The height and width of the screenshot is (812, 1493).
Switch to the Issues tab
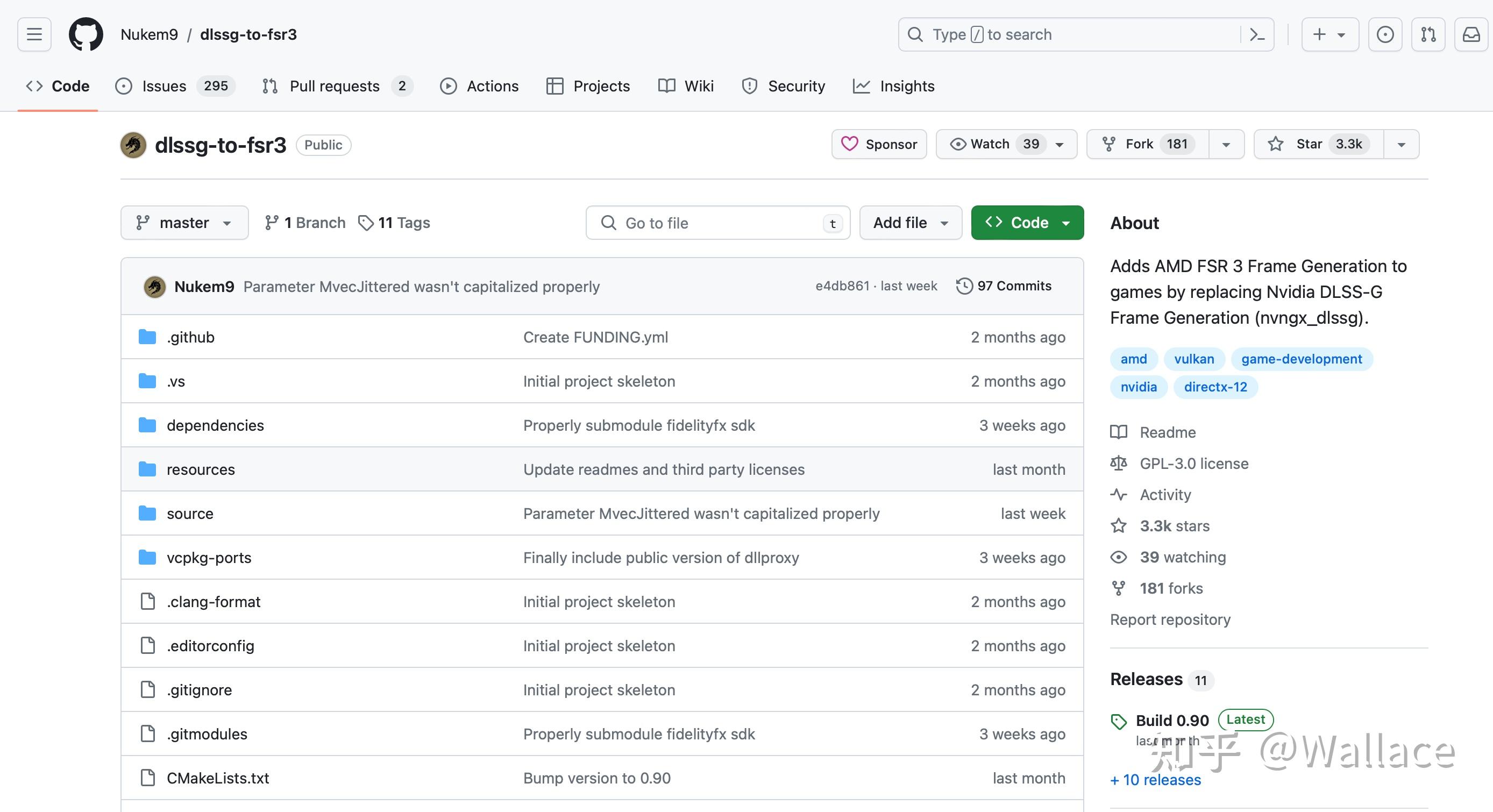coord(163,86)
